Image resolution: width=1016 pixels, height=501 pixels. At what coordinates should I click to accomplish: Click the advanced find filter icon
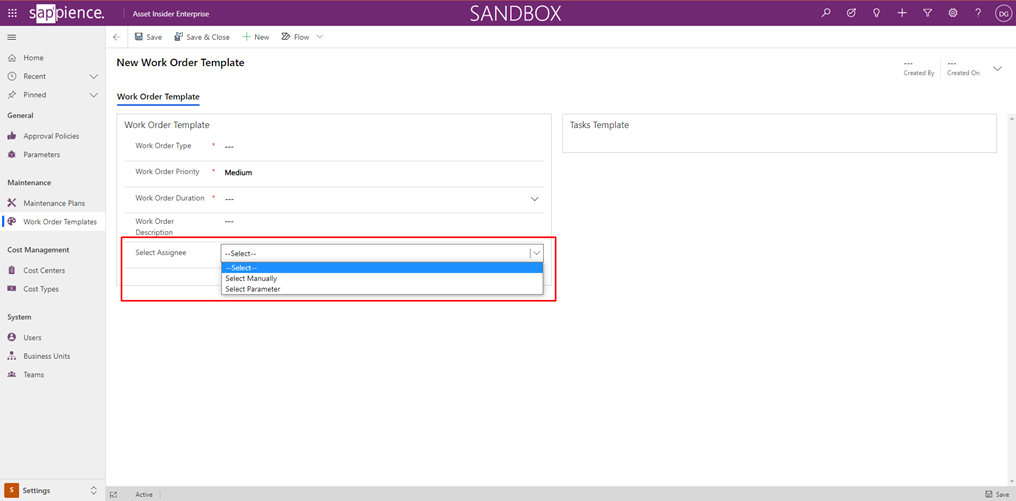(927, 13)
